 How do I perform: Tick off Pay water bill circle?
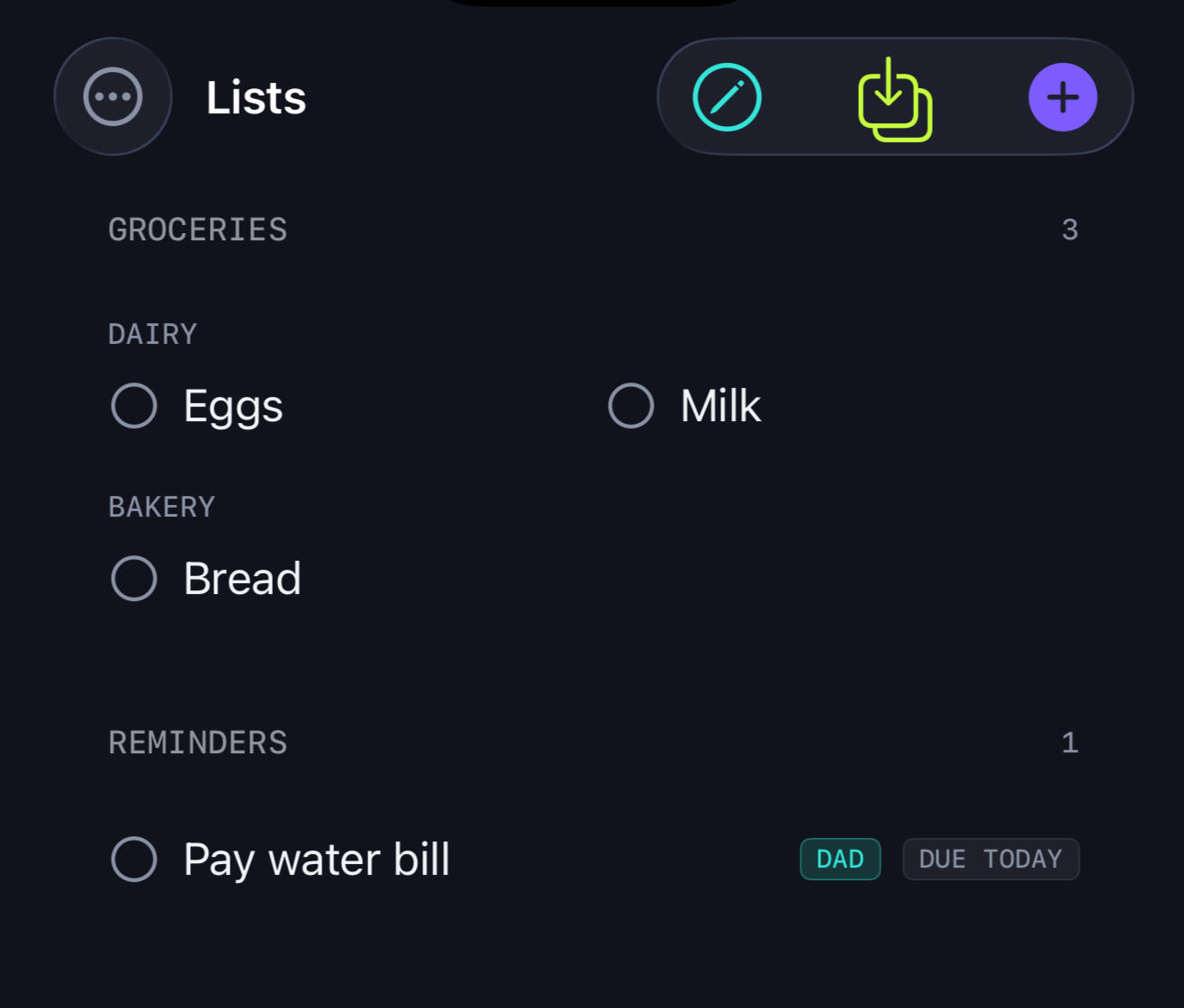click(134, 859)
